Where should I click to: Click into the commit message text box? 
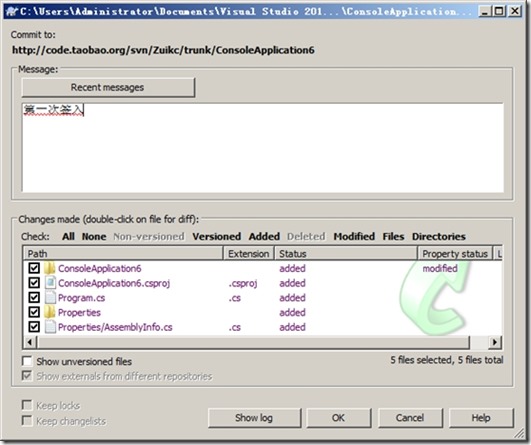point(263,147)
